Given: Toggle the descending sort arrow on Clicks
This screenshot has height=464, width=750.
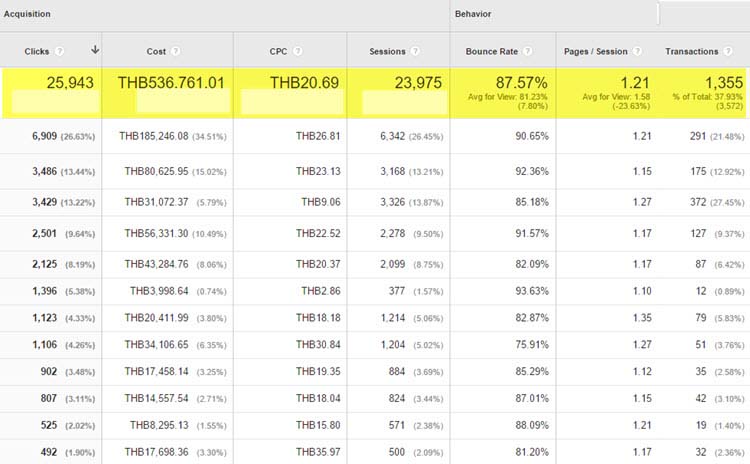Looking at the screenshot, I should [94, 50].
